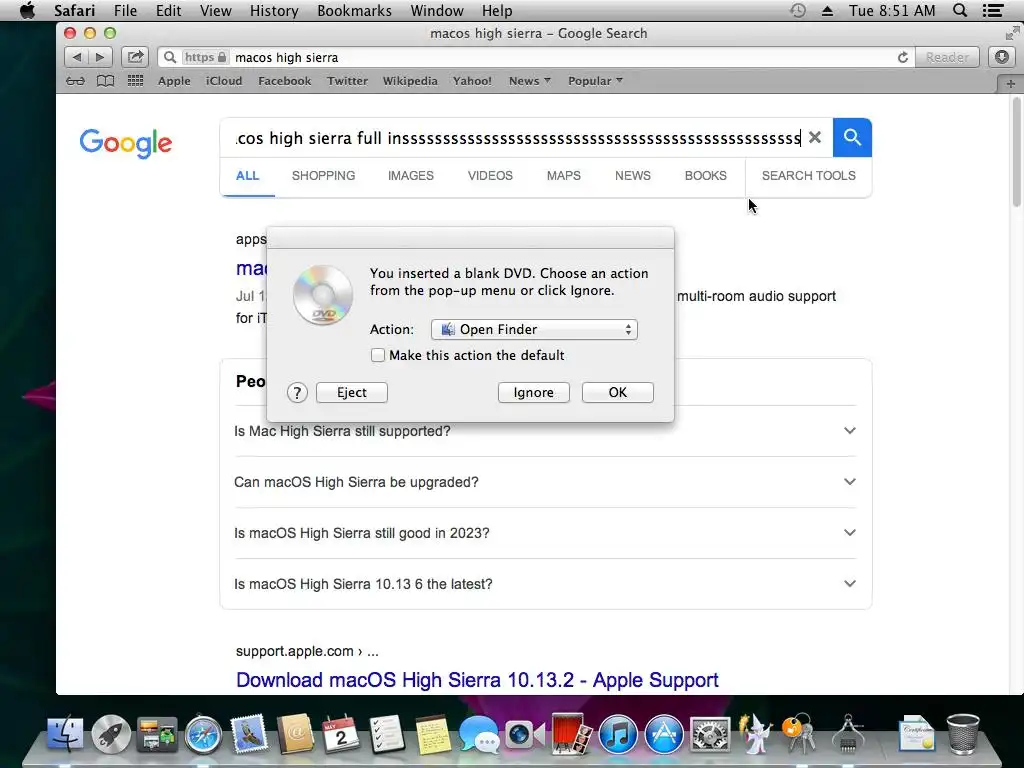Screen dimensions: 1024x768
Task: Click the Eject icon in menu bar
Action: [827, 11]
